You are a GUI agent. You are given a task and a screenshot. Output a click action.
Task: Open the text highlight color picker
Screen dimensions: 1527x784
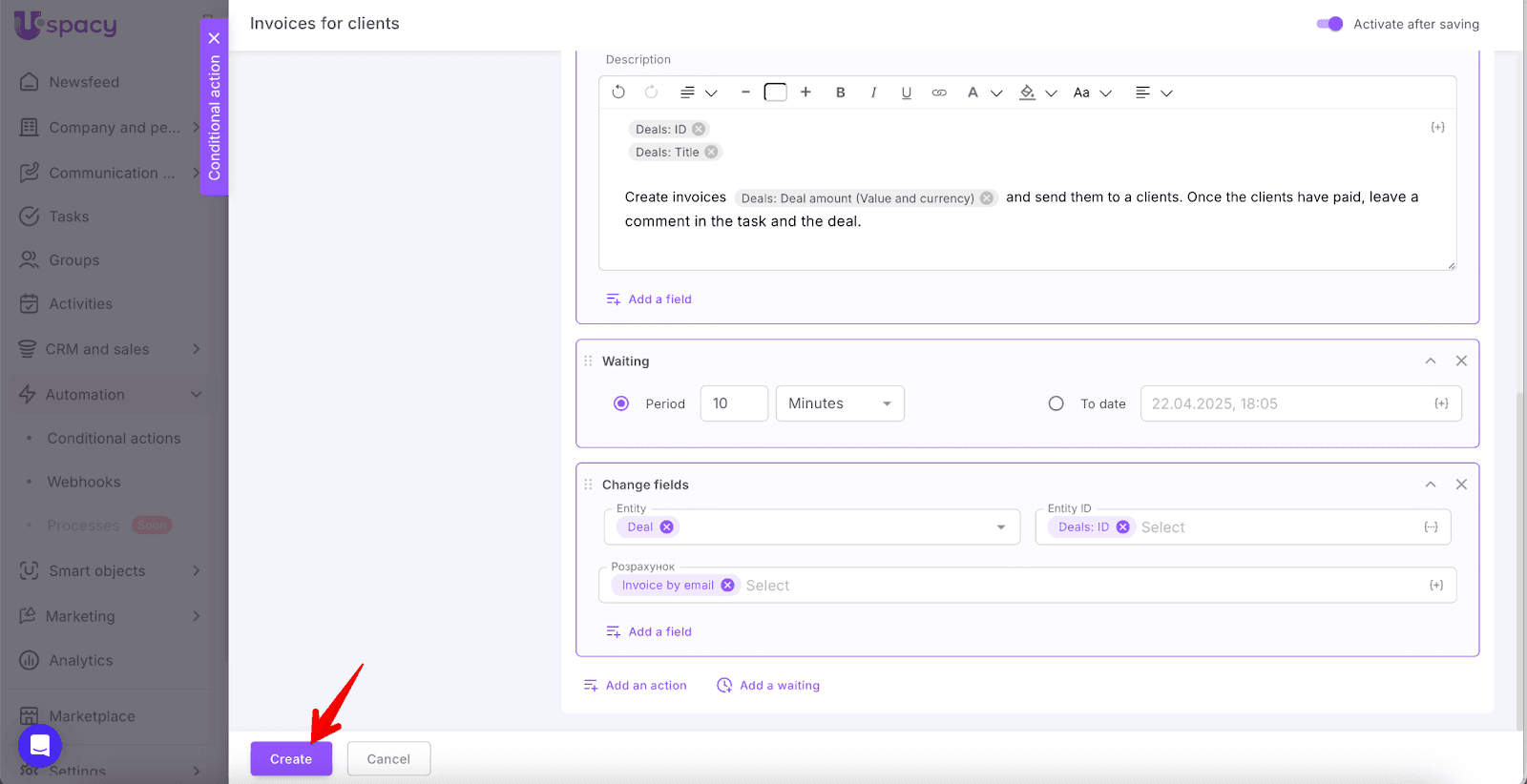pyautogui.click(x=1028, y=93)
